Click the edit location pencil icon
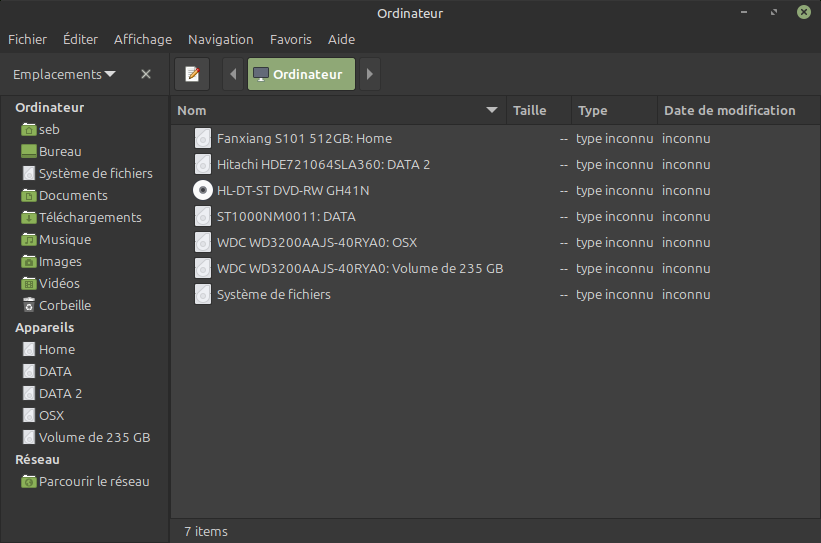This screenshot has width=821, height=543. point(192,74)
